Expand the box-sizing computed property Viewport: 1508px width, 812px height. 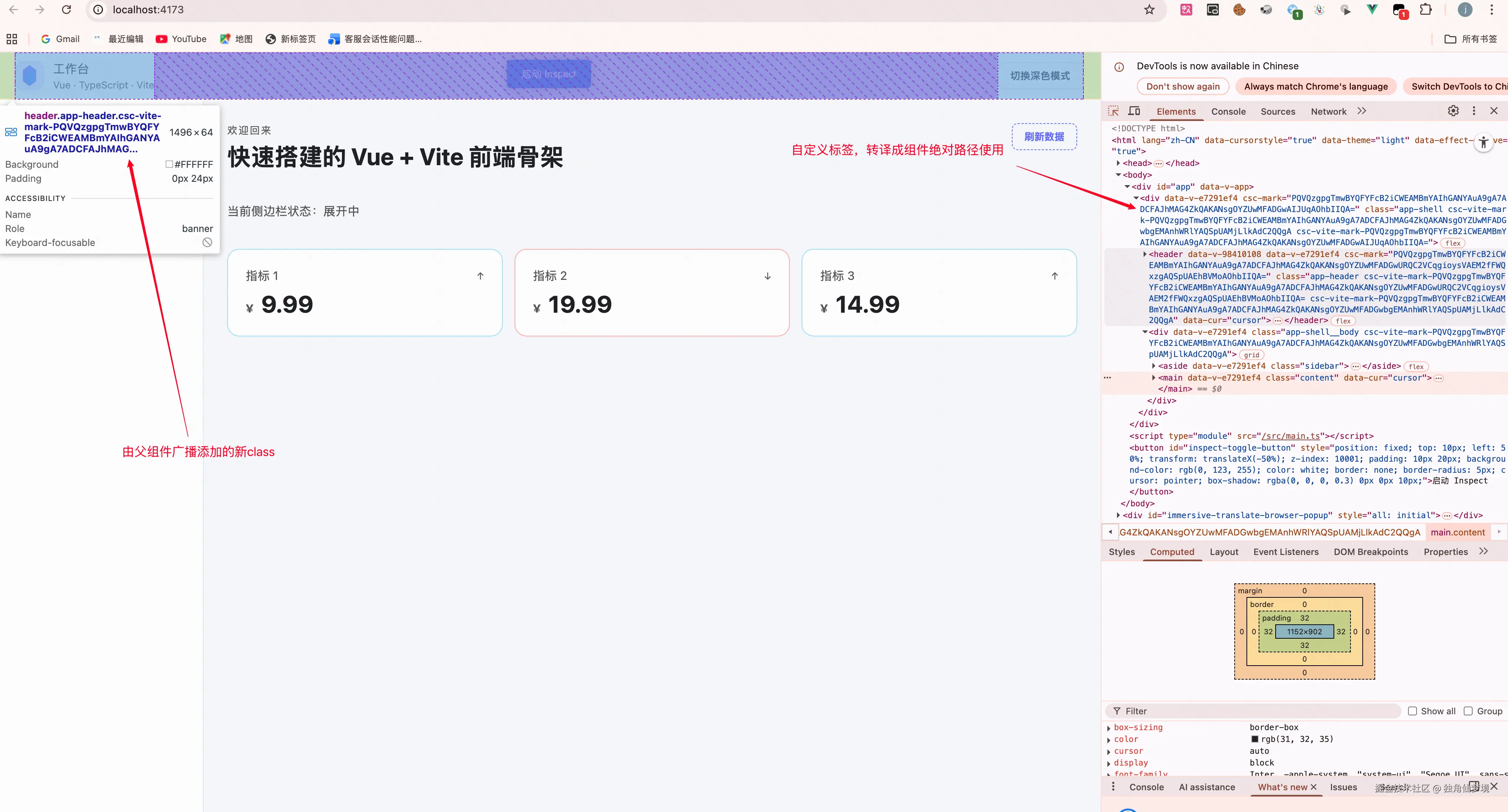pyautogui.click(x=1109, y=728)
